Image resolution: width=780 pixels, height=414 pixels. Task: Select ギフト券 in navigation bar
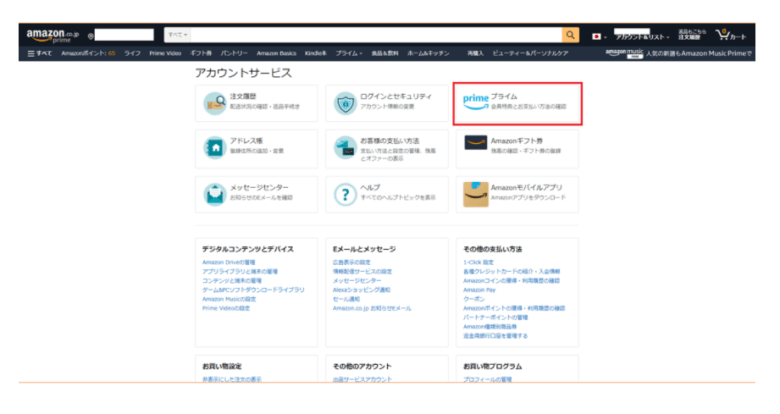click(x=201, y=53)
